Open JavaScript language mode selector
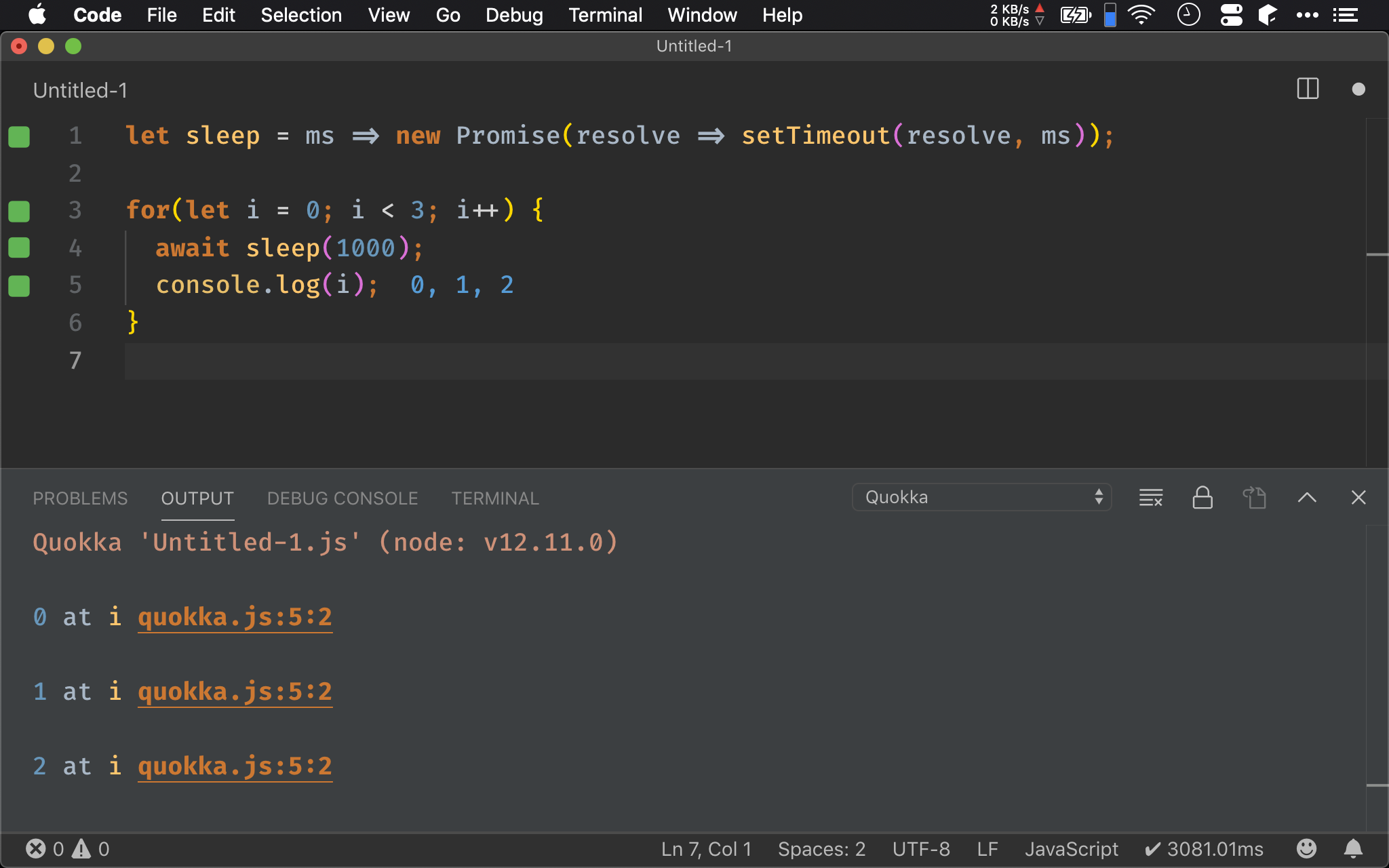 point(1071,848)
